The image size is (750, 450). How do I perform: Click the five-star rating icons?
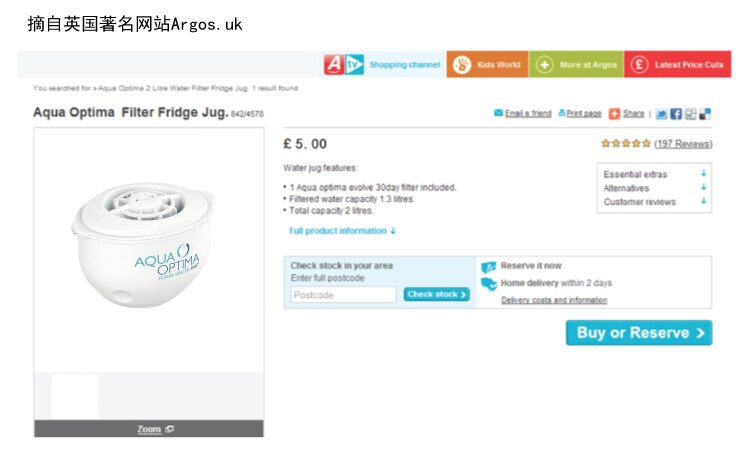point(626,144)
